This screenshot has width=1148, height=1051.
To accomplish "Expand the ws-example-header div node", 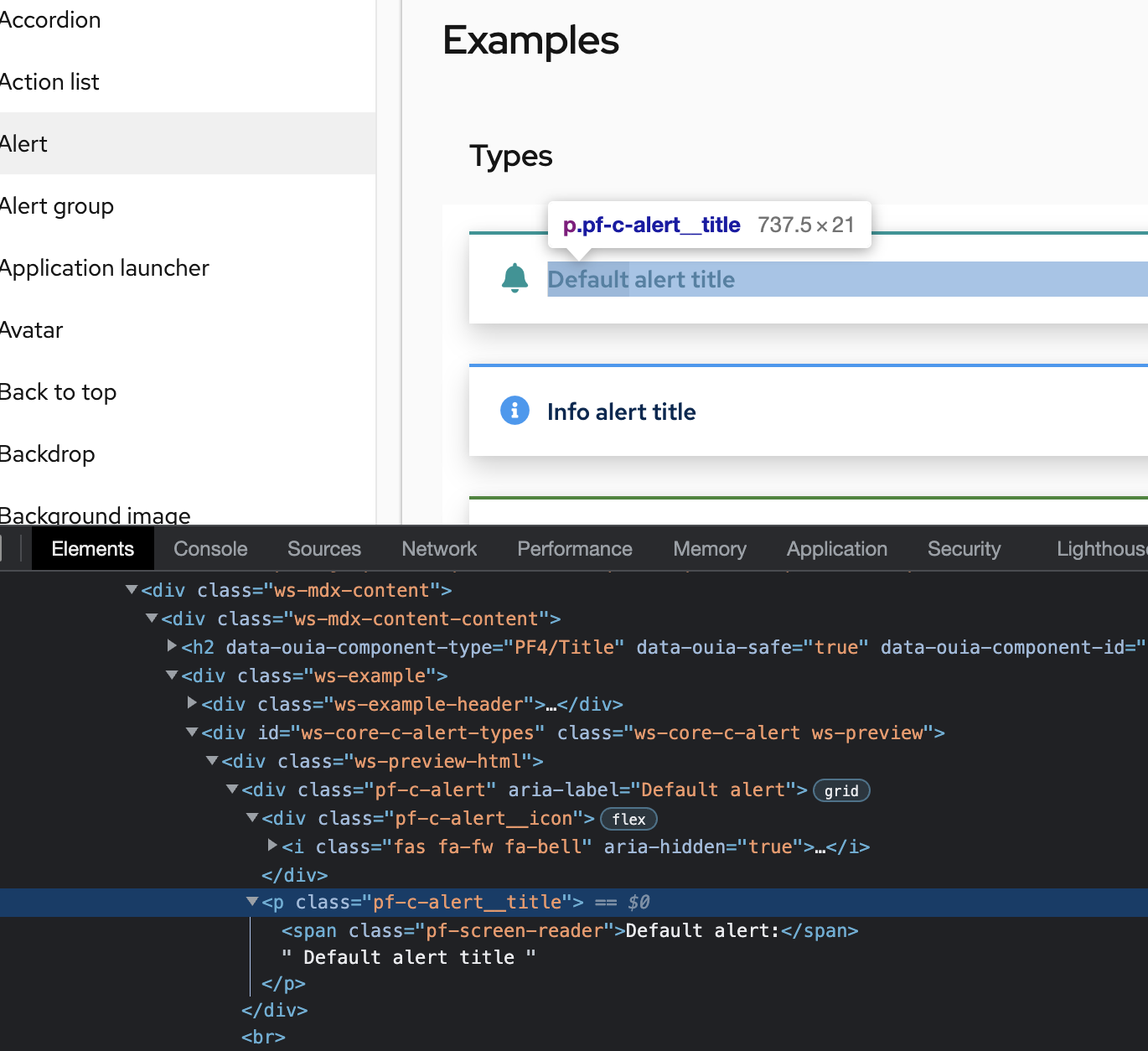I will coord(192,703).
